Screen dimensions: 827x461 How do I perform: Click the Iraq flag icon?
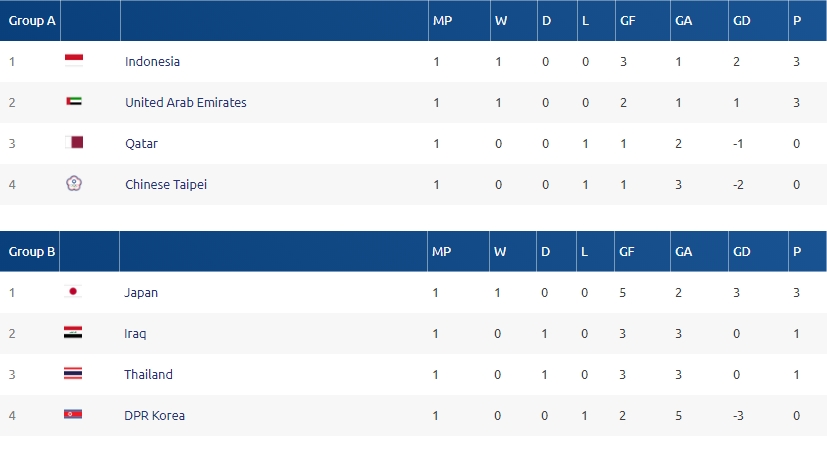click(x=73, y=333)
